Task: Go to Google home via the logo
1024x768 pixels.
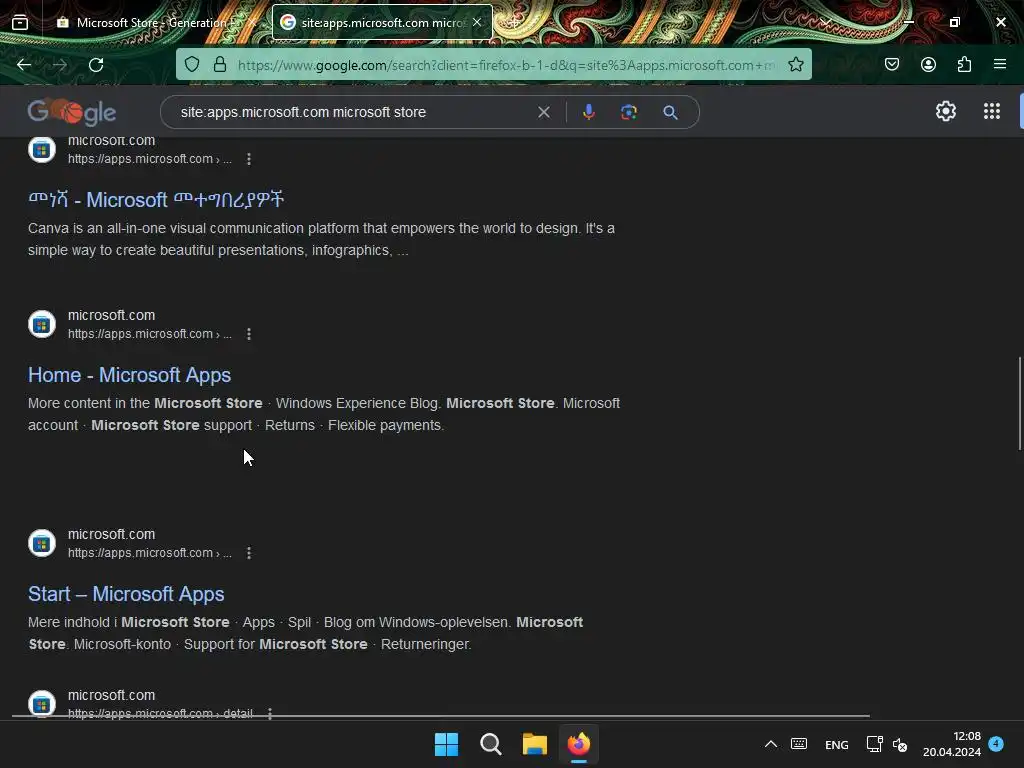Action: click(x=72, y=112)
